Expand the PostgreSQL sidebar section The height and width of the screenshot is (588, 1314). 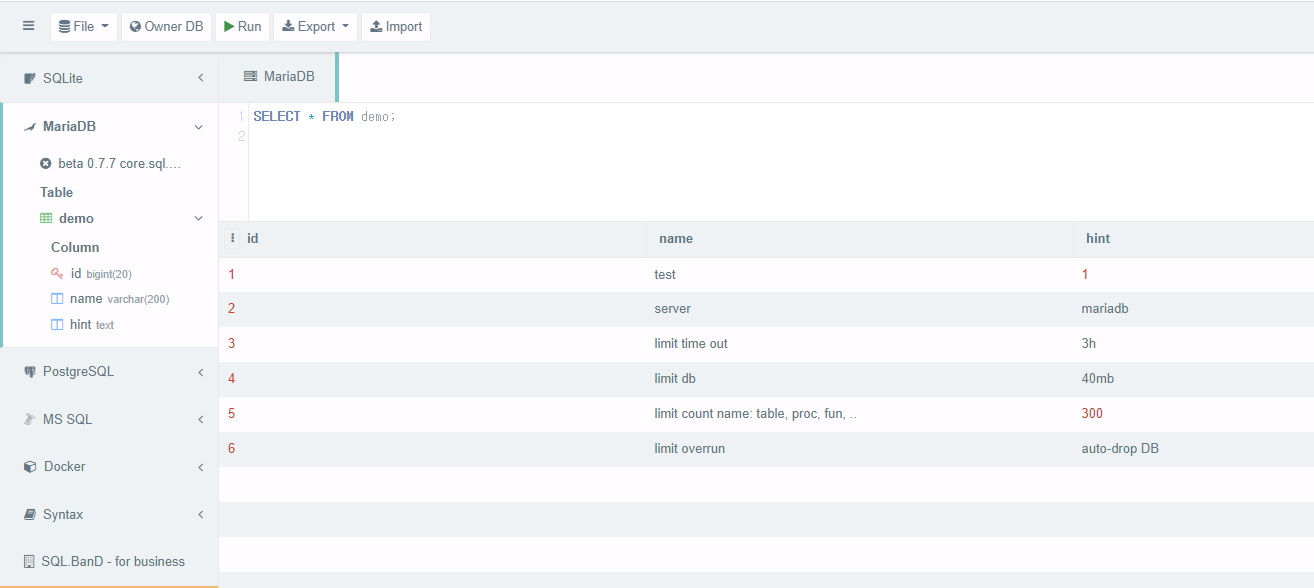click(x=109, y=372)
